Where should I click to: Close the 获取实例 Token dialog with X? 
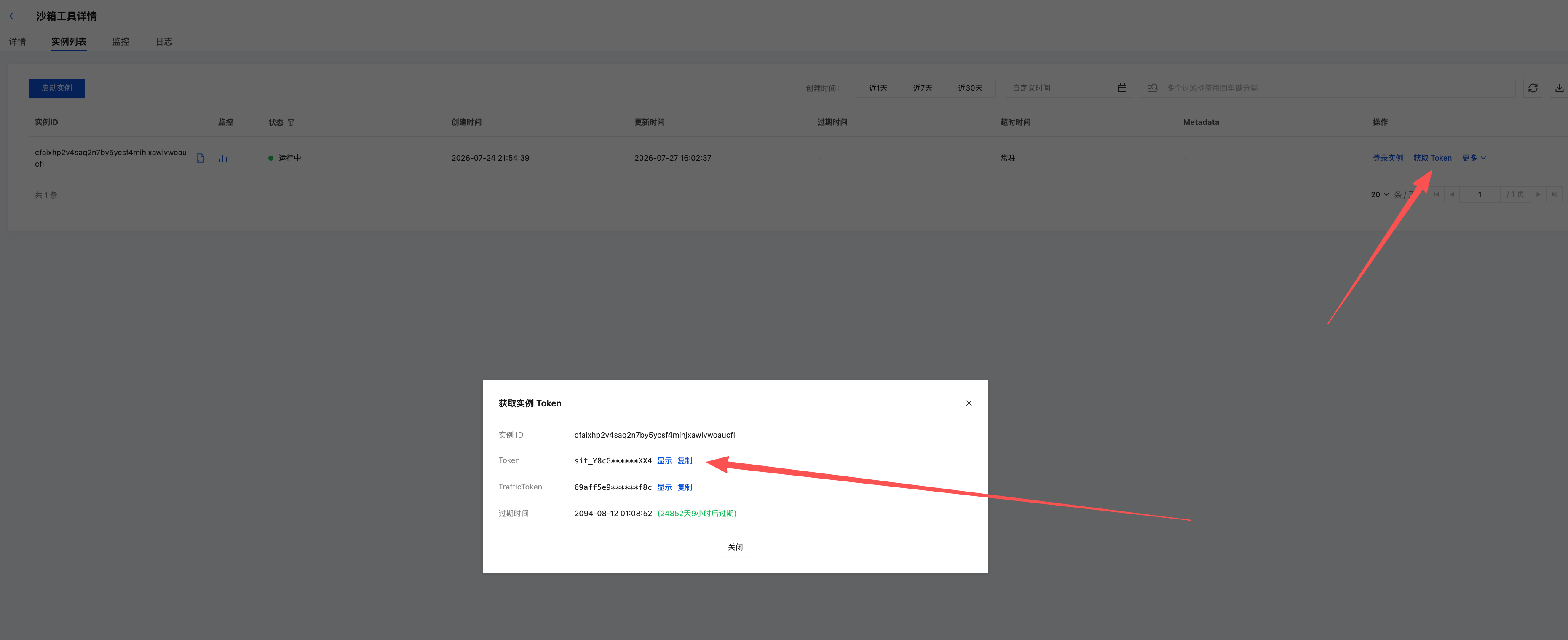click(969, 403)
